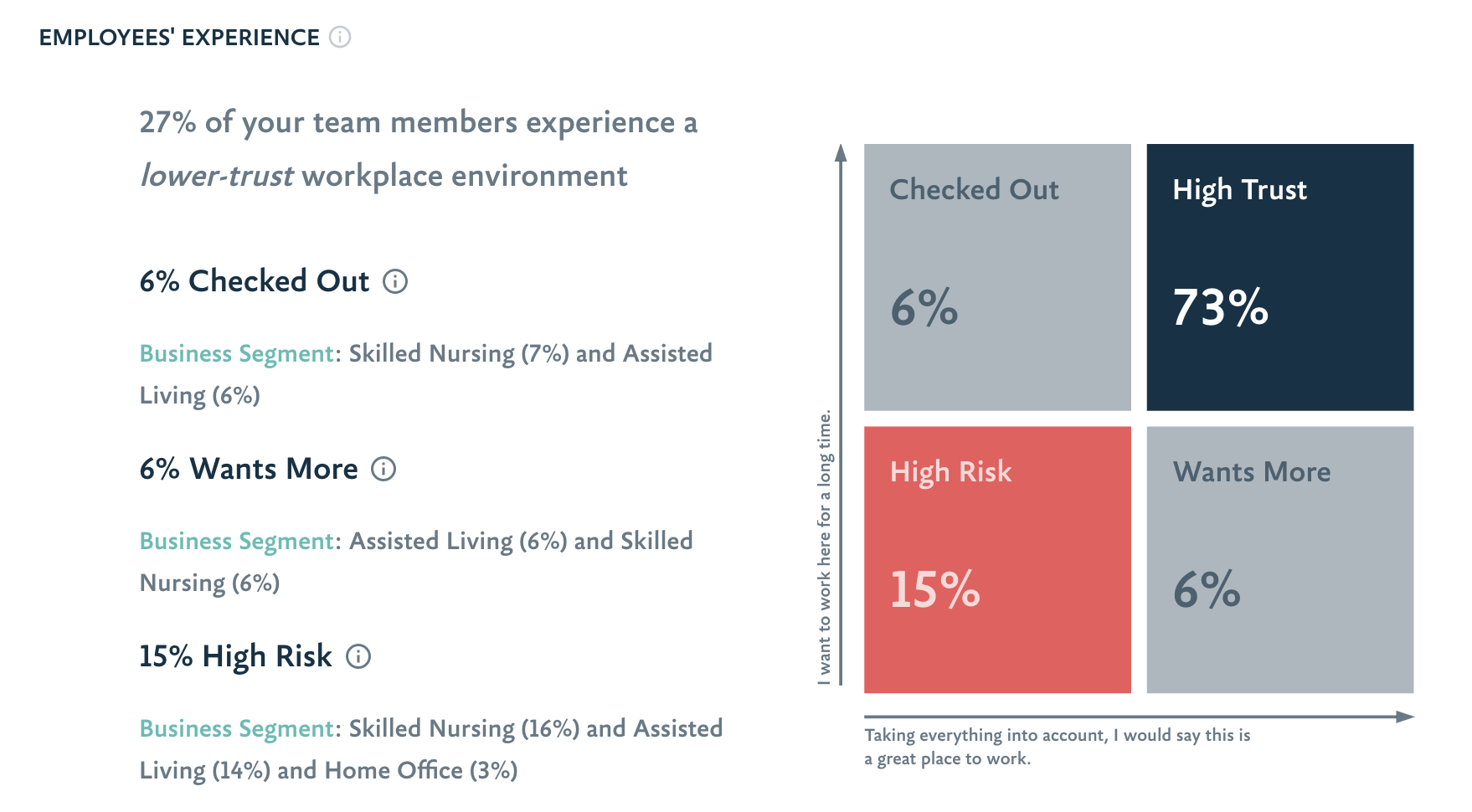Click the Employees' Experience section title
This screenshot has height=812, width=1472.
pos(179,38)
